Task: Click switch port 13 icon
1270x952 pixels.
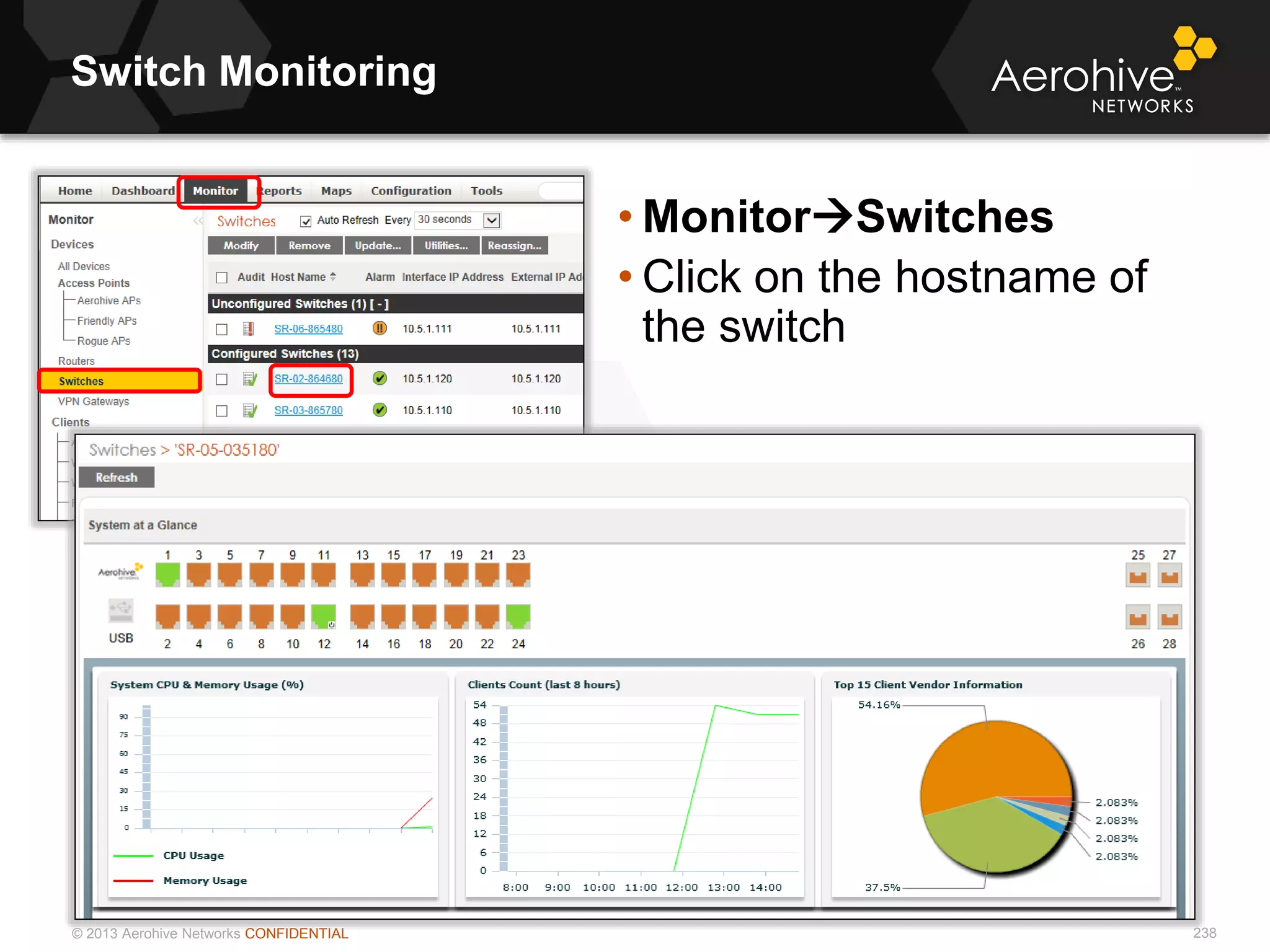Action: click(362, 575)
